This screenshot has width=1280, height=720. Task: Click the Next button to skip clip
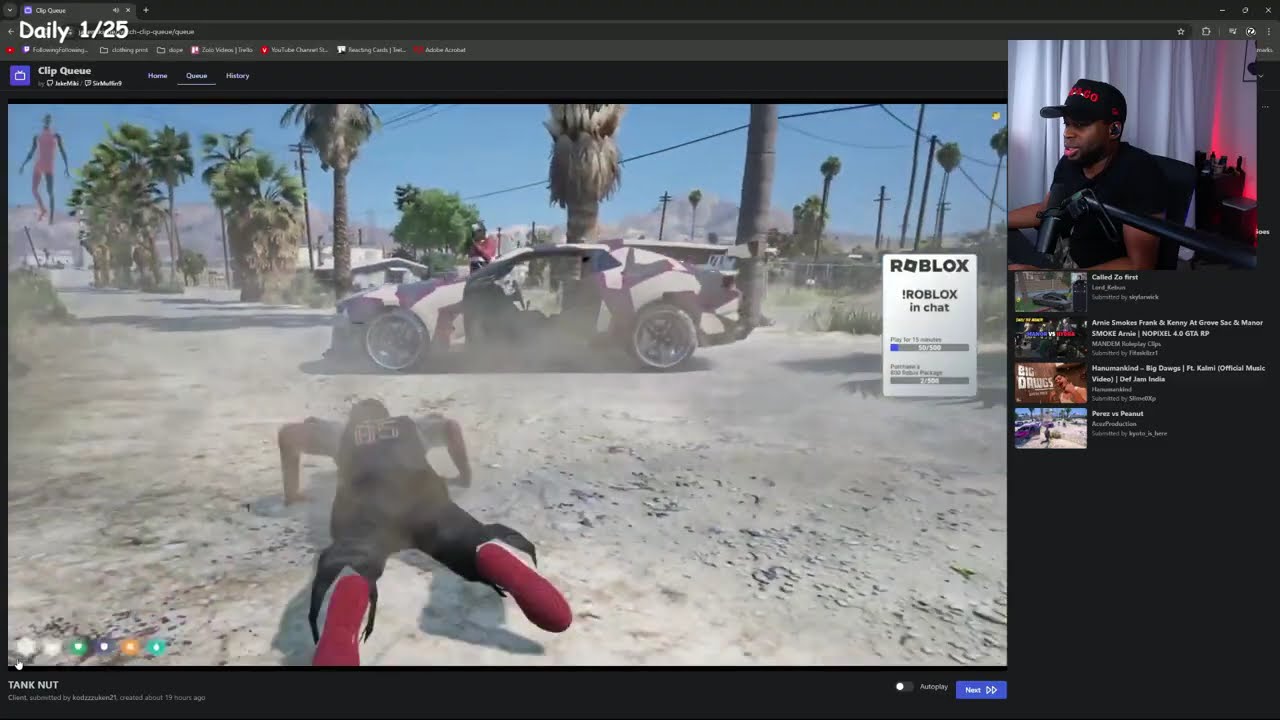pyautogui.click(x=980, y=689)
